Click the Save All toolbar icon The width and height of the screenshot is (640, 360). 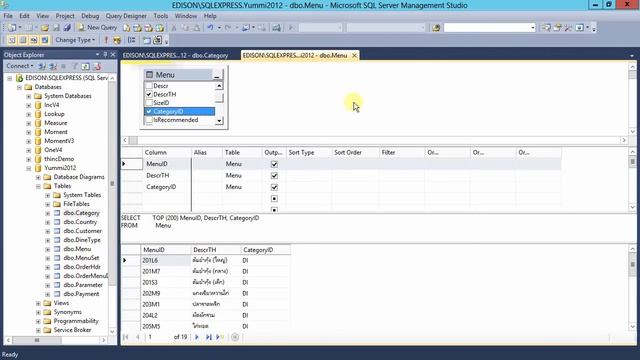tap(67, 28)
